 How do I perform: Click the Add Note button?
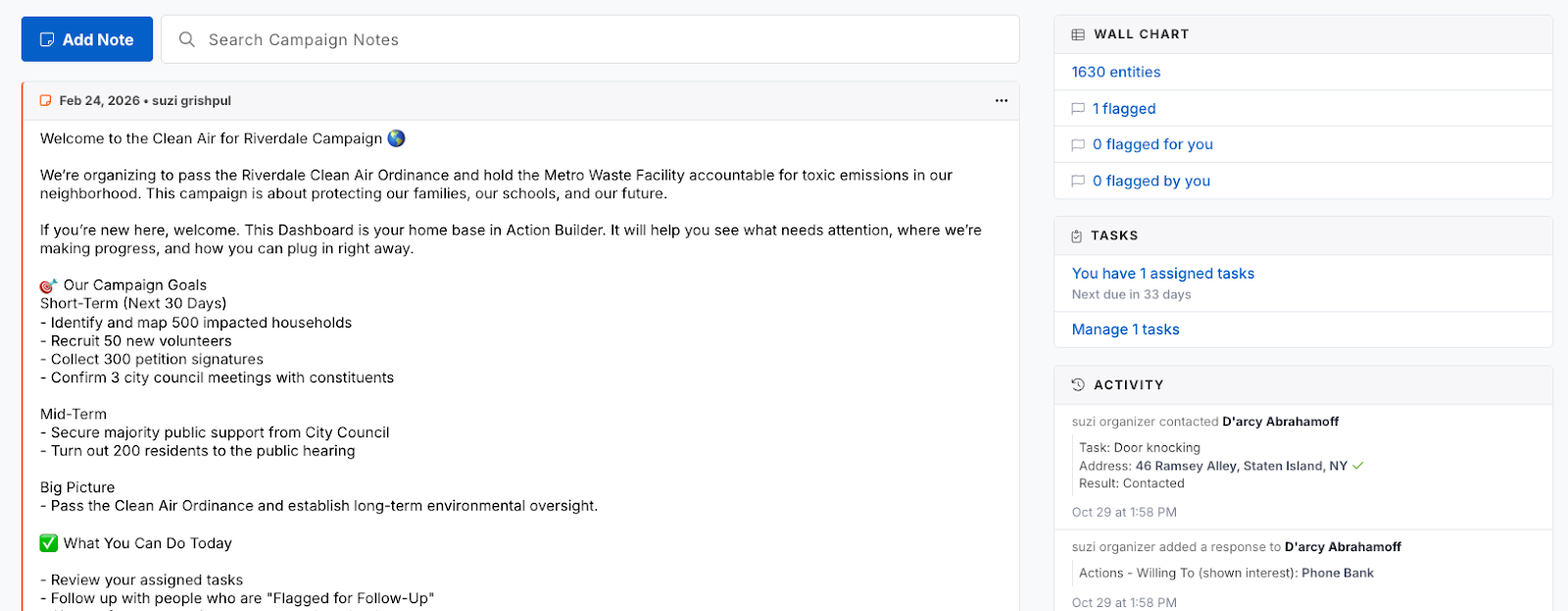pos(87,39)
